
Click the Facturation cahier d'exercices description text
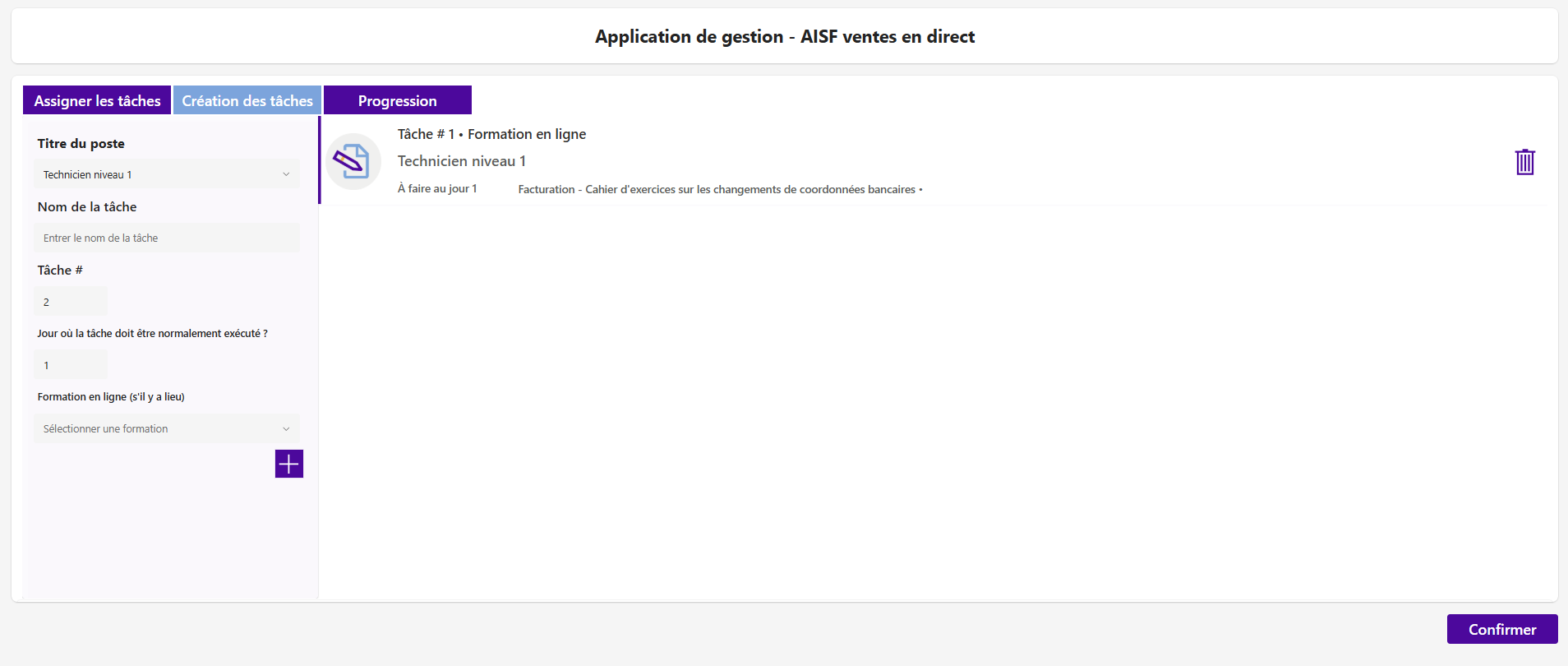point(720,189)
